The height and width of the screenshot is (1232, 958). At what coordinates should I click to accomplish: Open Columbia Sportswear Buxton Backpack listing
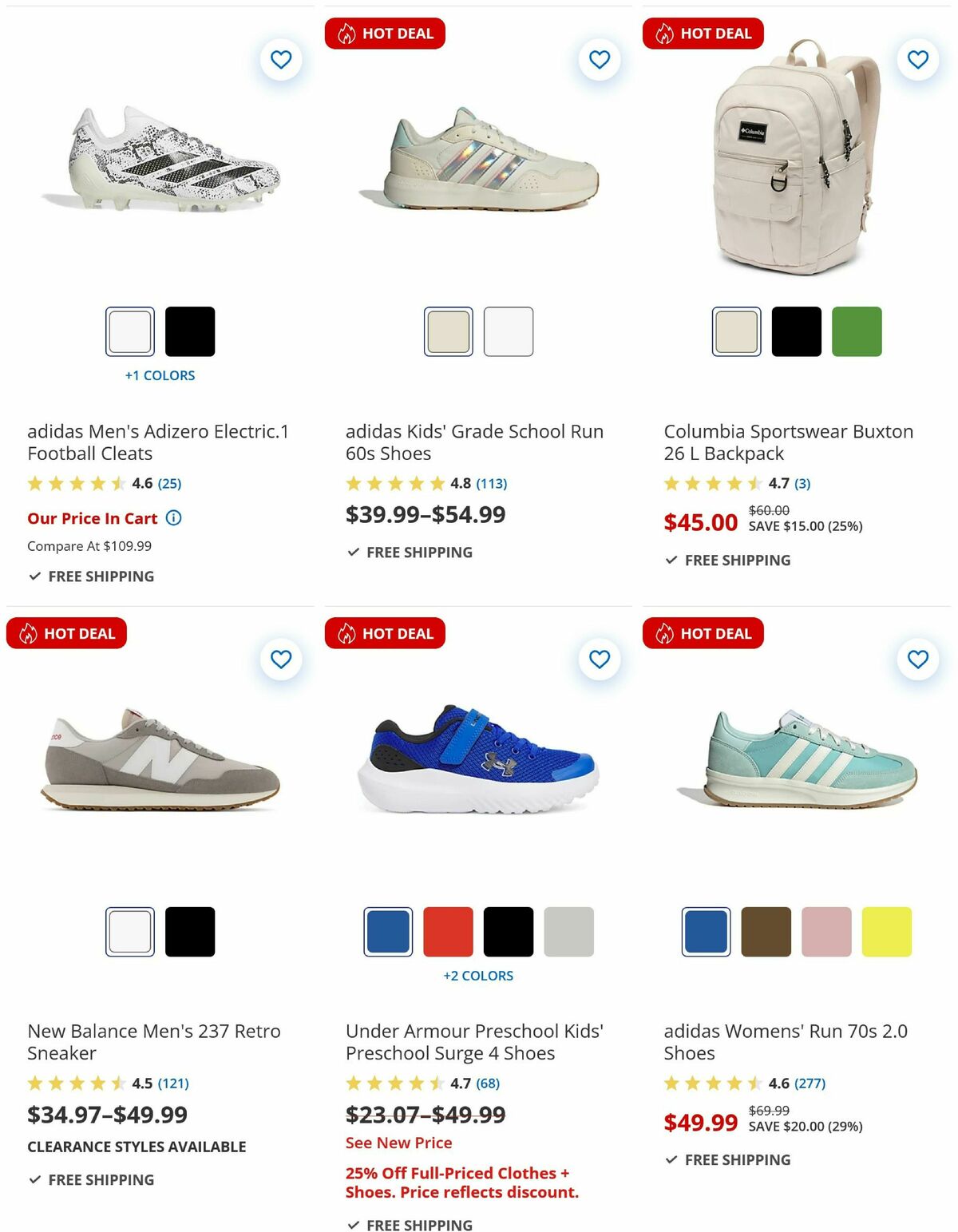coord(789,442)
